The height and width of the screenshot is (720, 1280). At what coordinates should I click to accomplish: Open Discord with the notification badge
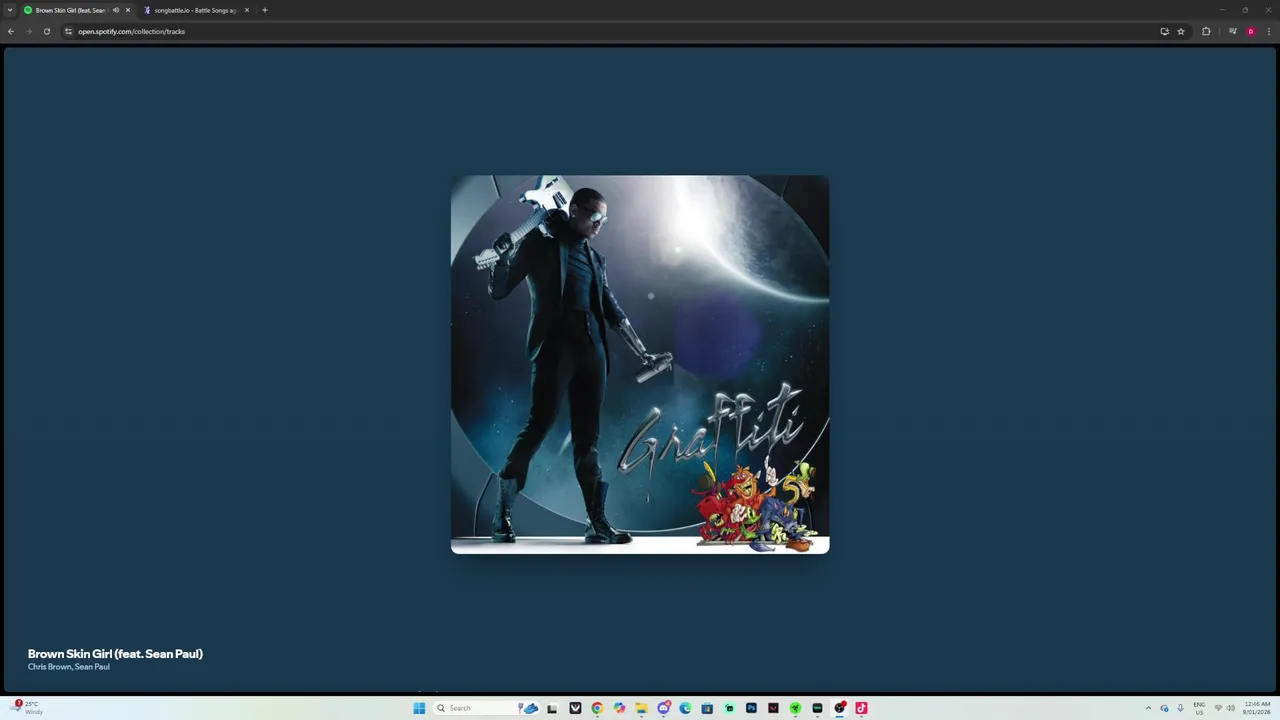[663, 708]
